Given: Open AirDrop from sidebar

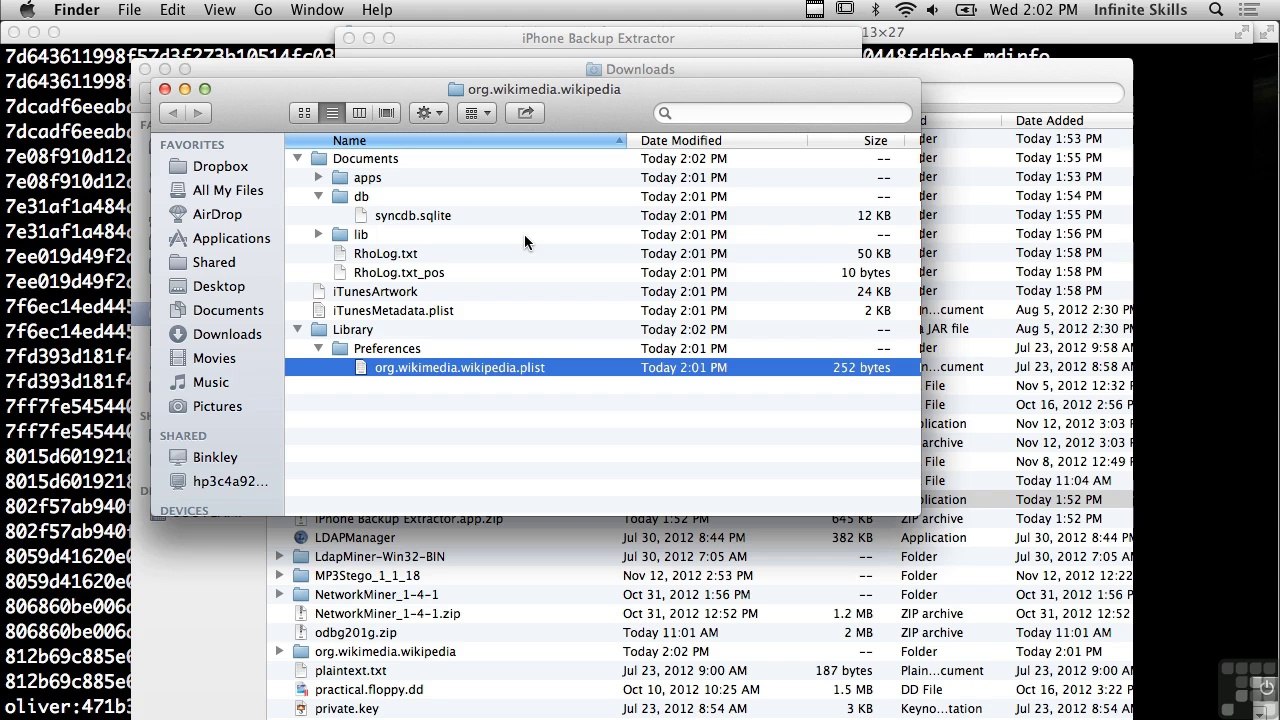Looking at the screenshot, I should [x=216, y=214].
